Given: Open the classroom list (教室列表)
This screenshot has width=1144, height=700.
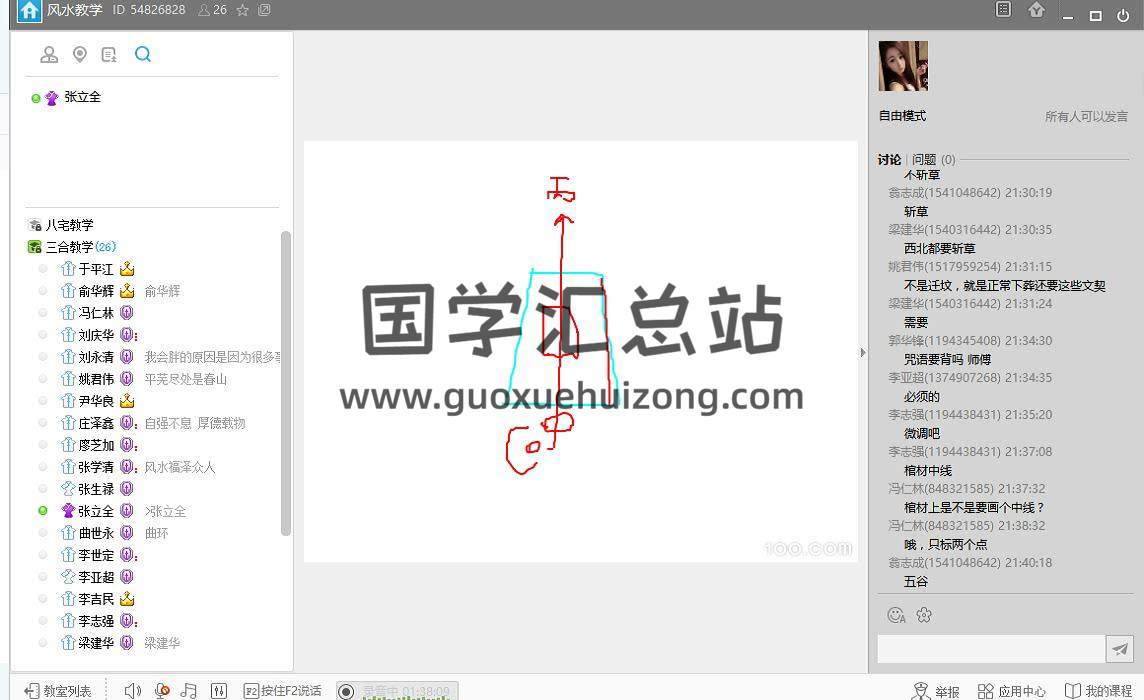Looking at the screenshot, I should (58, 691).
